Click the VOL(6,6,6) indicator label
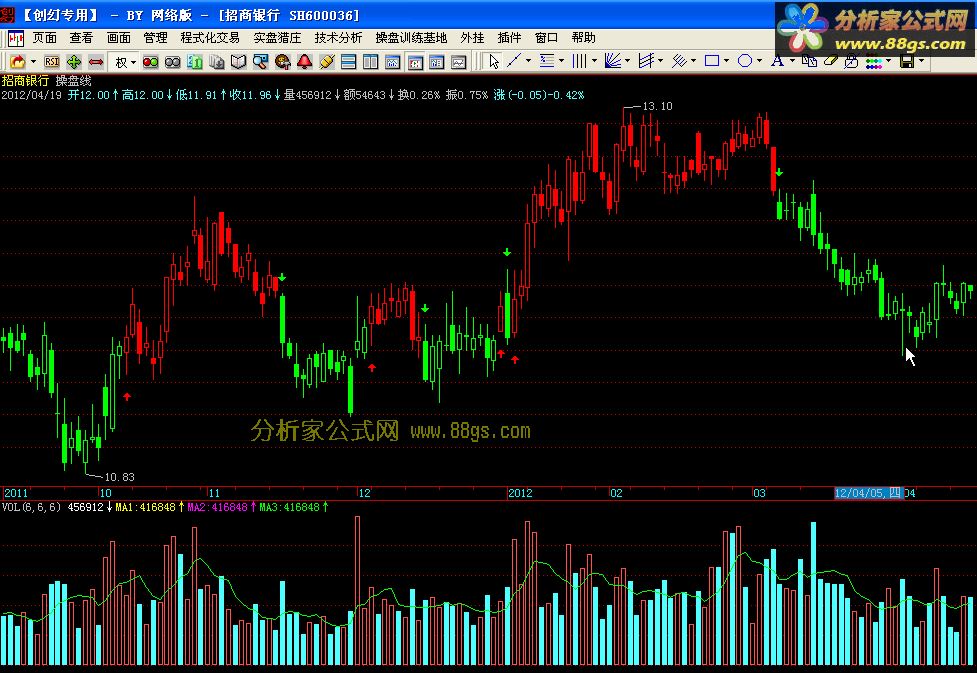Screen dimensions: 977x673 click(x=31, y=507)
